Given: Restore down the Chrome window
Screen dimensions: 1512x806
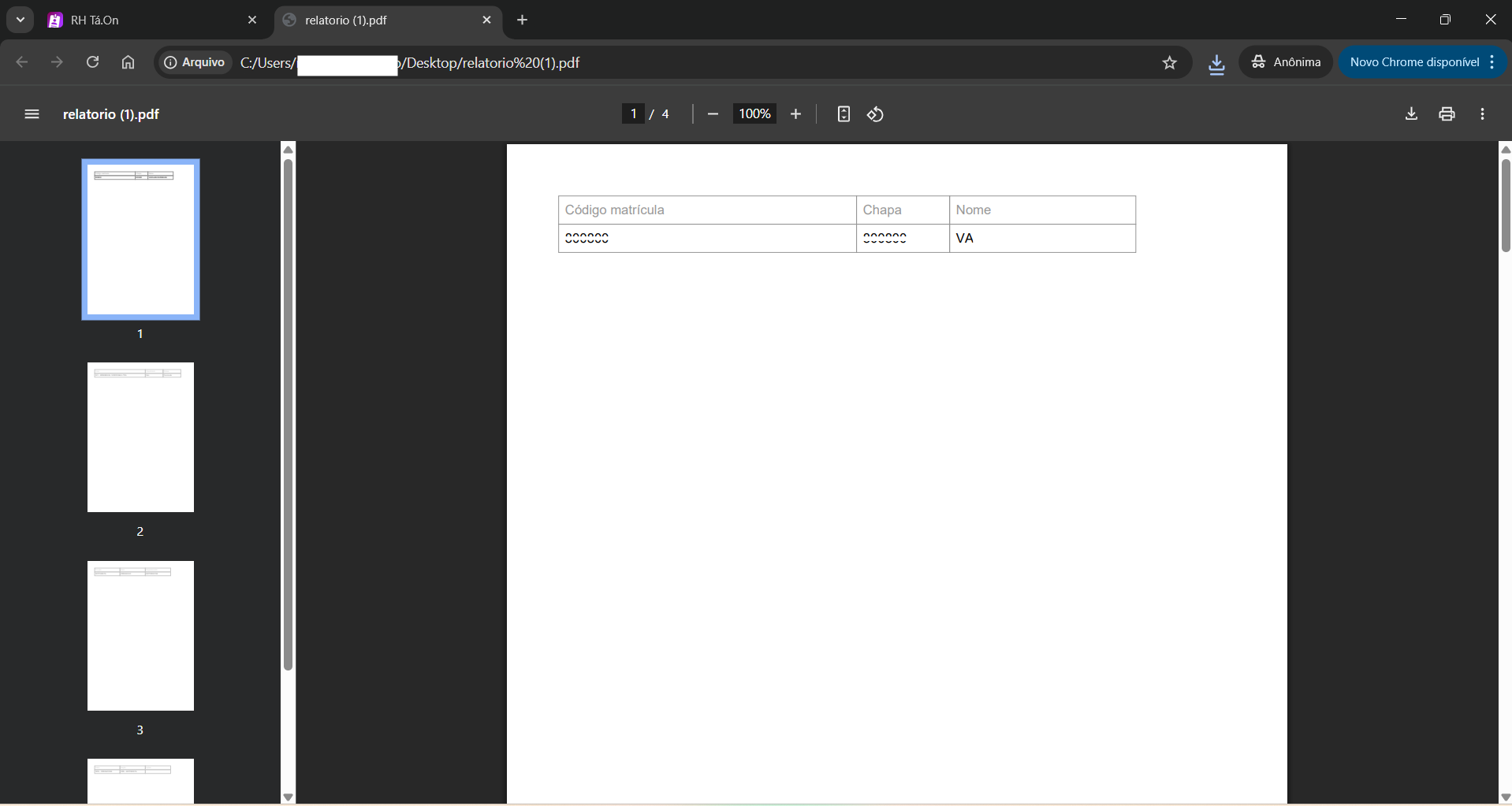Looking at the screenshot, I should (x=1445, y=19).
